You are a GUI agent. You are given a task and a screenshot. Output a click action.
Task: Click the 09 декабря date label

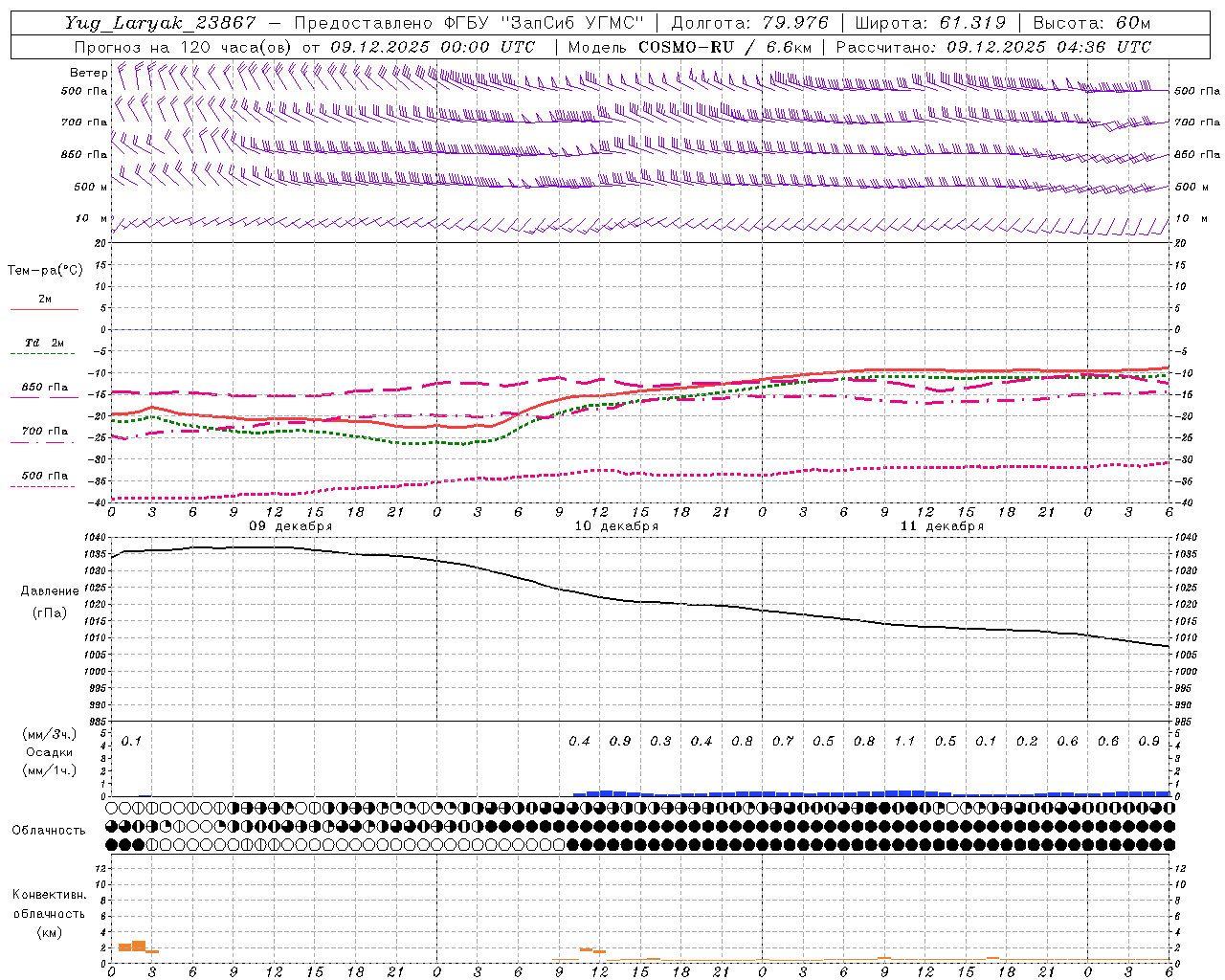[291, 526]
